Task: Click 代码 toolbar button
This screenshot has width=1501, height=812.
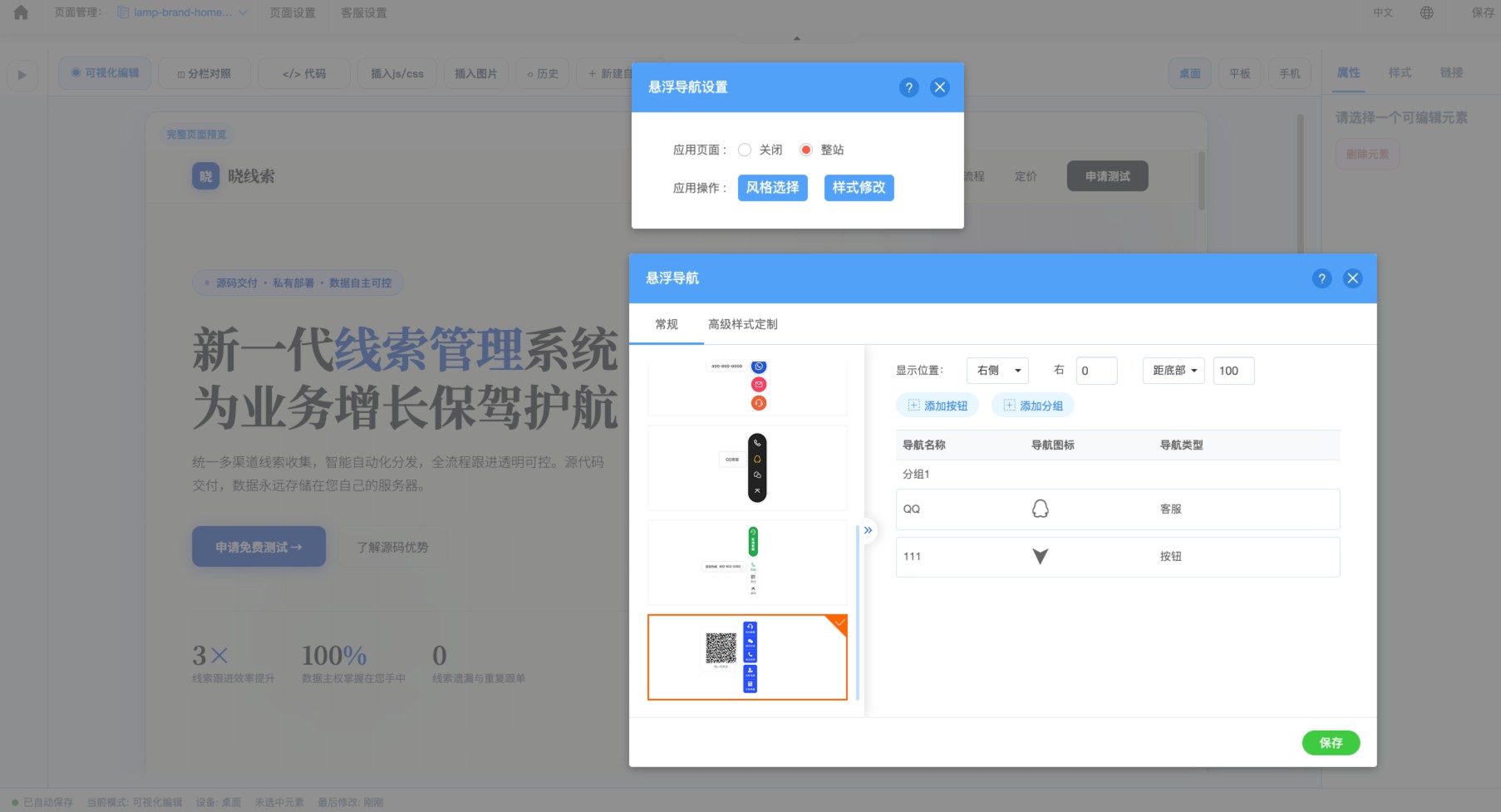Action: coord(304,73)
